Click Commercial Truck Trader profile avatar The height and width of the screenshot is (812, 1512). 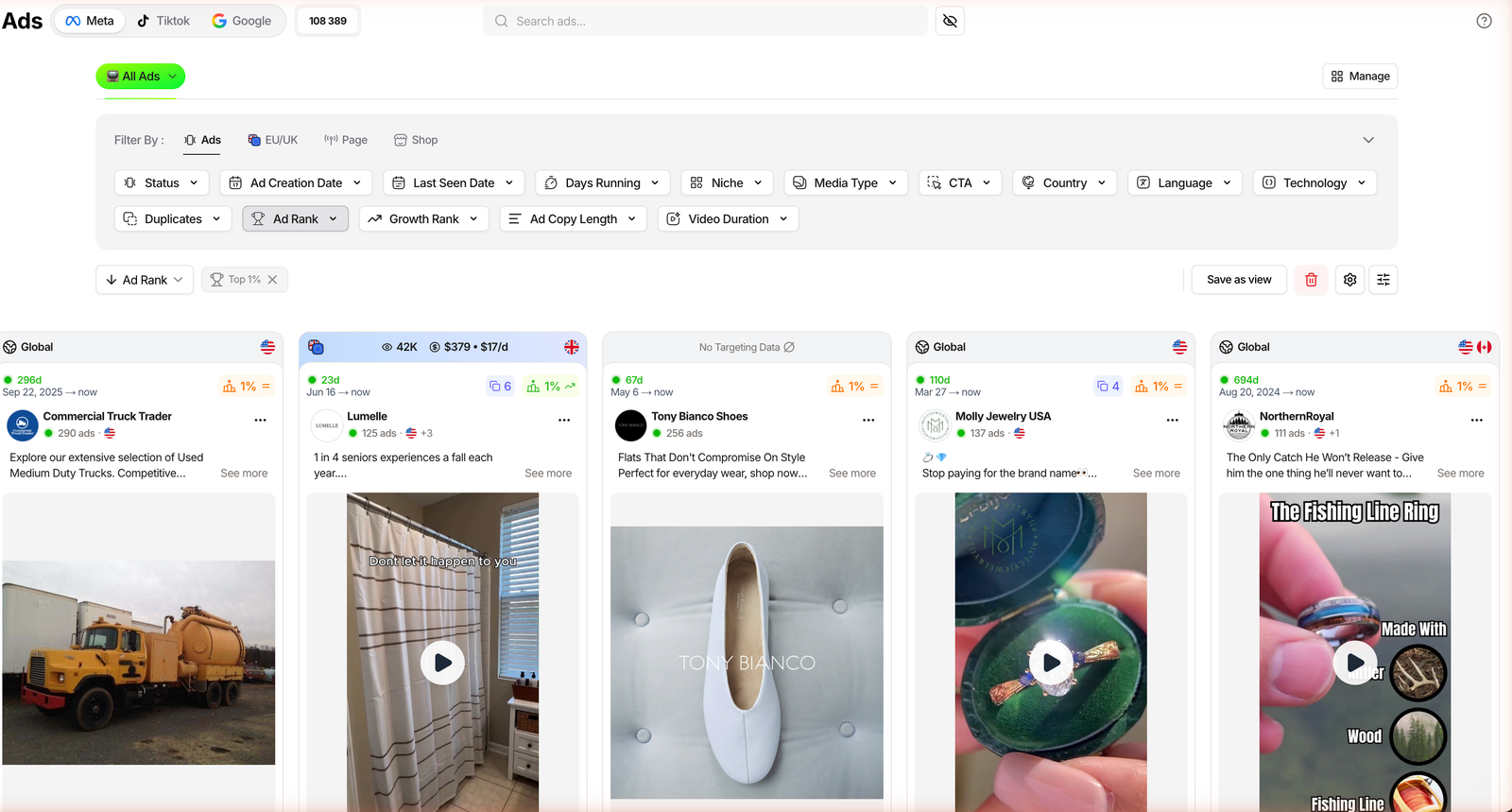pyautogui.click(x=23, y=425)
